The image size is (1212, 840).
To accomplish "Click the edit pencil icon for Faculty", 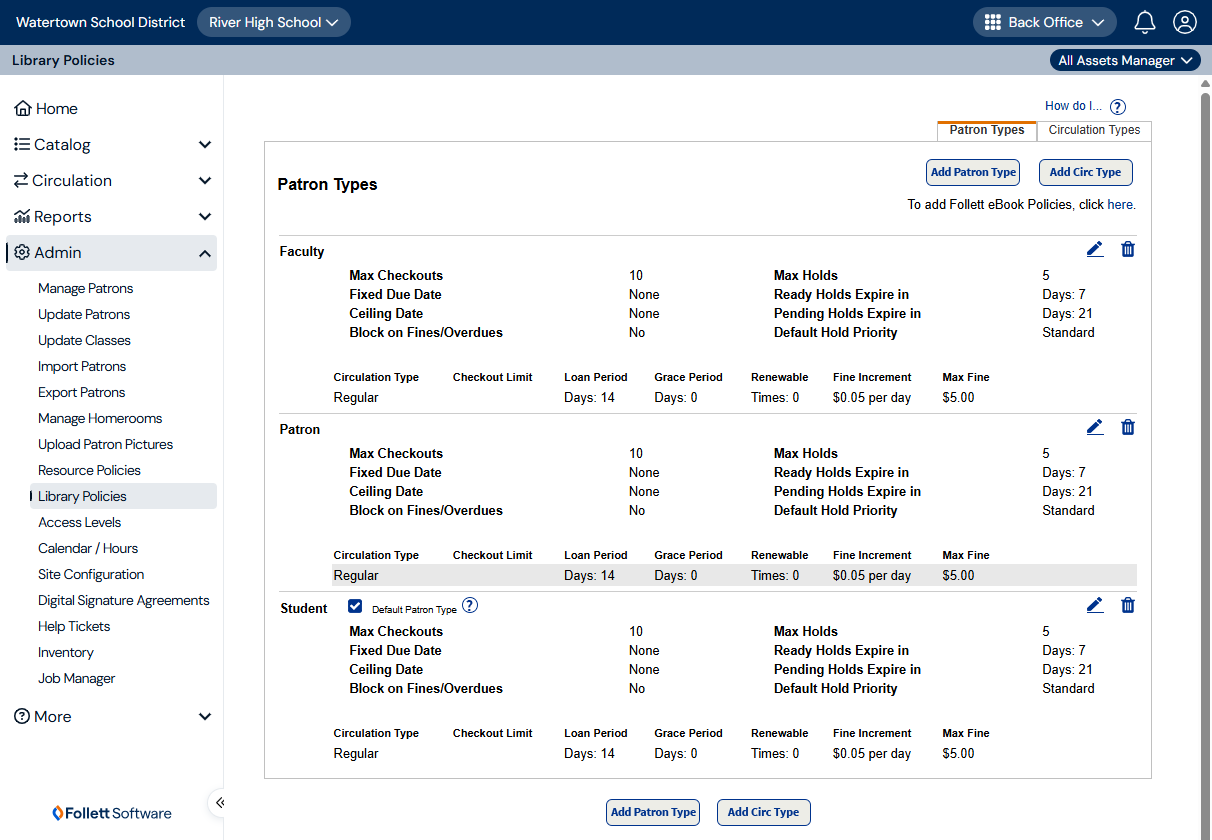I will pos(1095,250).
